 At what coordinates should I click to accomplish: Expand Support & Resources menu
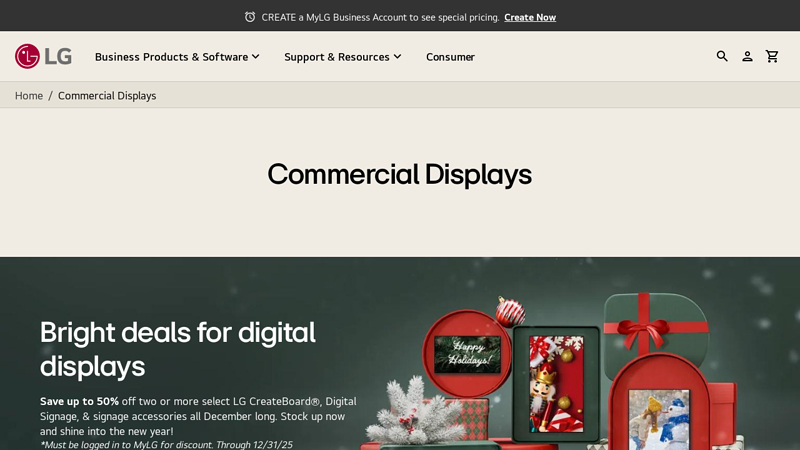[342, 57]
